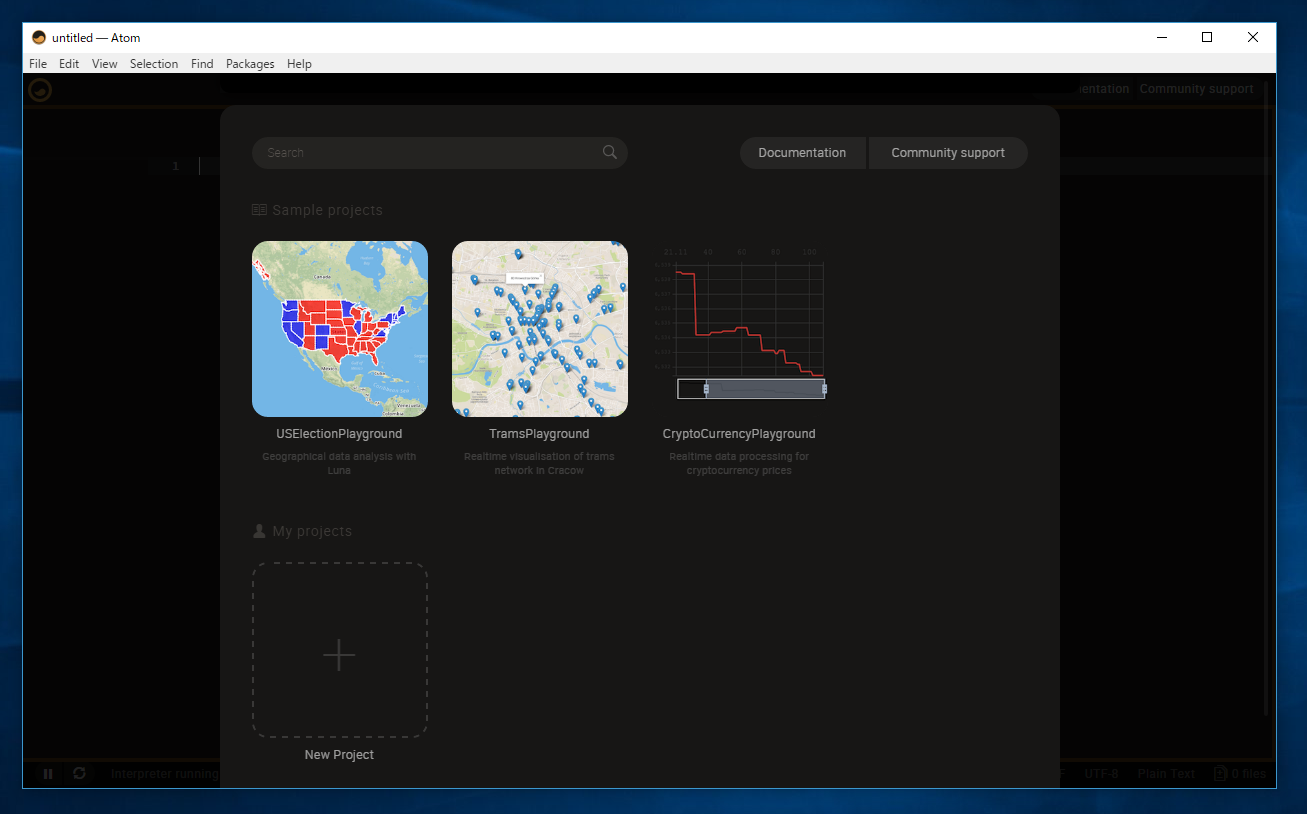Open the File menu

(x=37, y=63)
